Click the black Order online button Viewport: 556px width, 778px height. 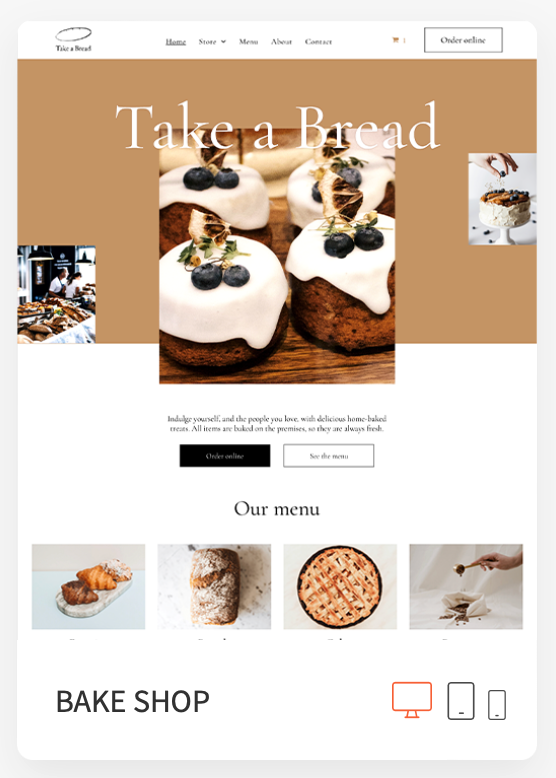click(225, 455)
